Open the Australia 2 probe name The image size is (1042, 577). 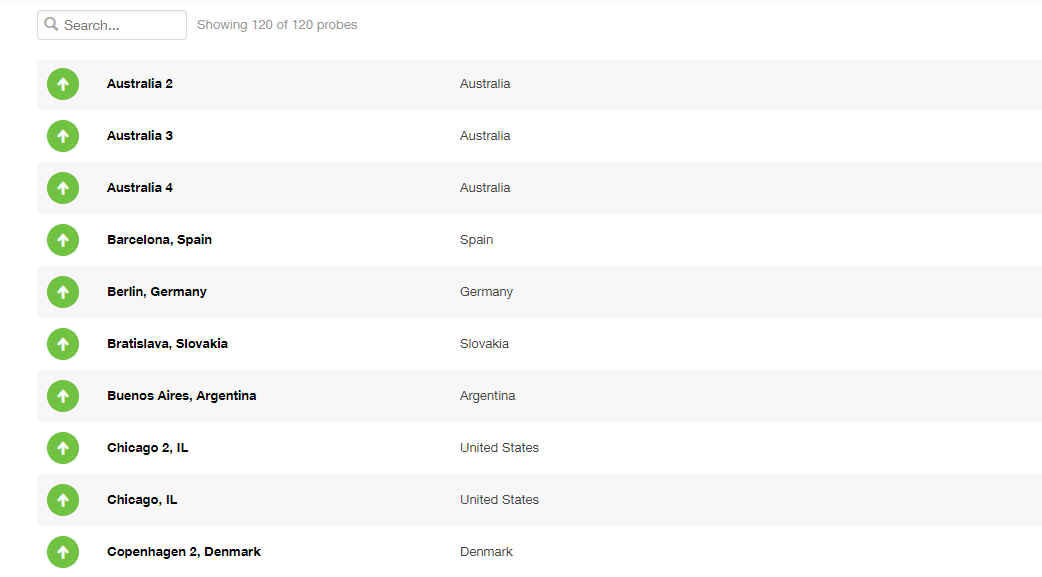(140, 84)
